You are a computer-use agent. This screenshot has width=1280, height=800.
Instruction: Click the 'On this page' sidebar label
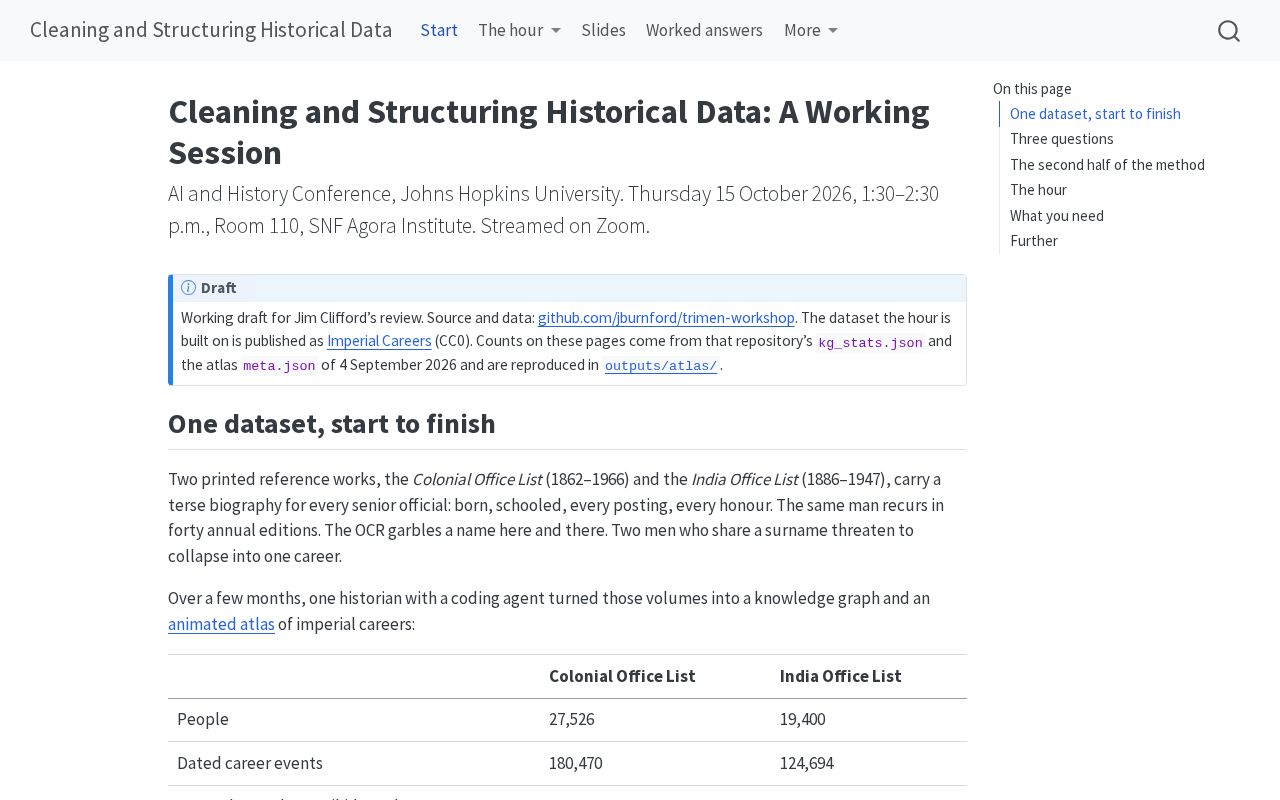[x=1032, y=89]
